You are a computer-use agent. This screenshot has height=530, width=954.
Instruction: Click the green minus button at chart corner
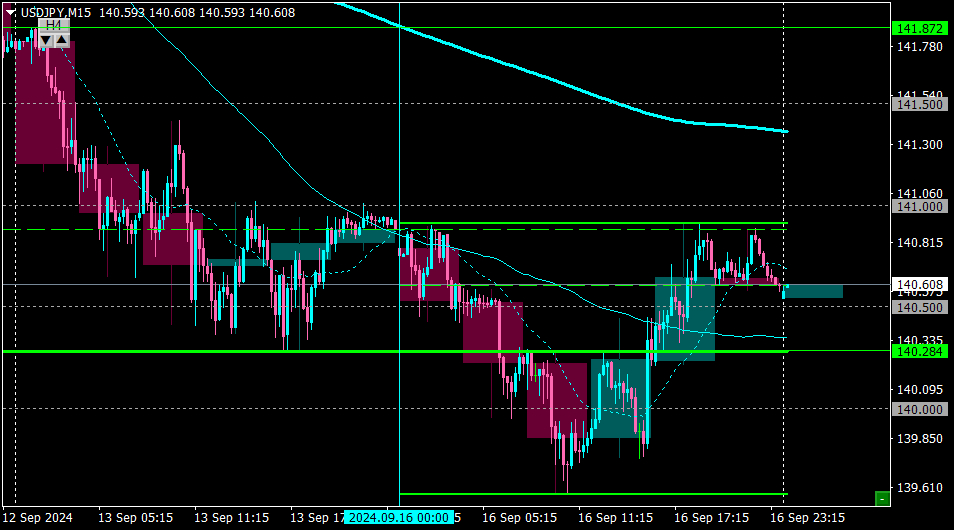pos(882,498)
